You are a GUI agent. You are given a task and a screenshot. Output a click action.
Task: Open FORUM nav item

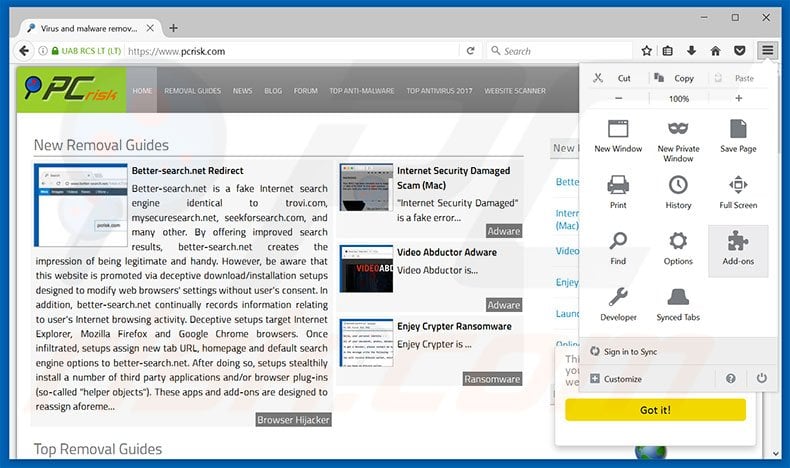point(306,91)
